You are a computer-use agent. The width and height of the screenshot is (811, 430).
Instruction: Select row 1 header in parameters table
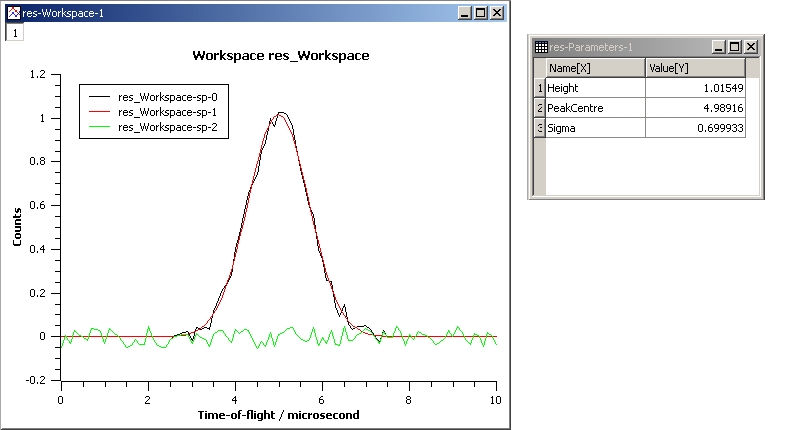540,88
